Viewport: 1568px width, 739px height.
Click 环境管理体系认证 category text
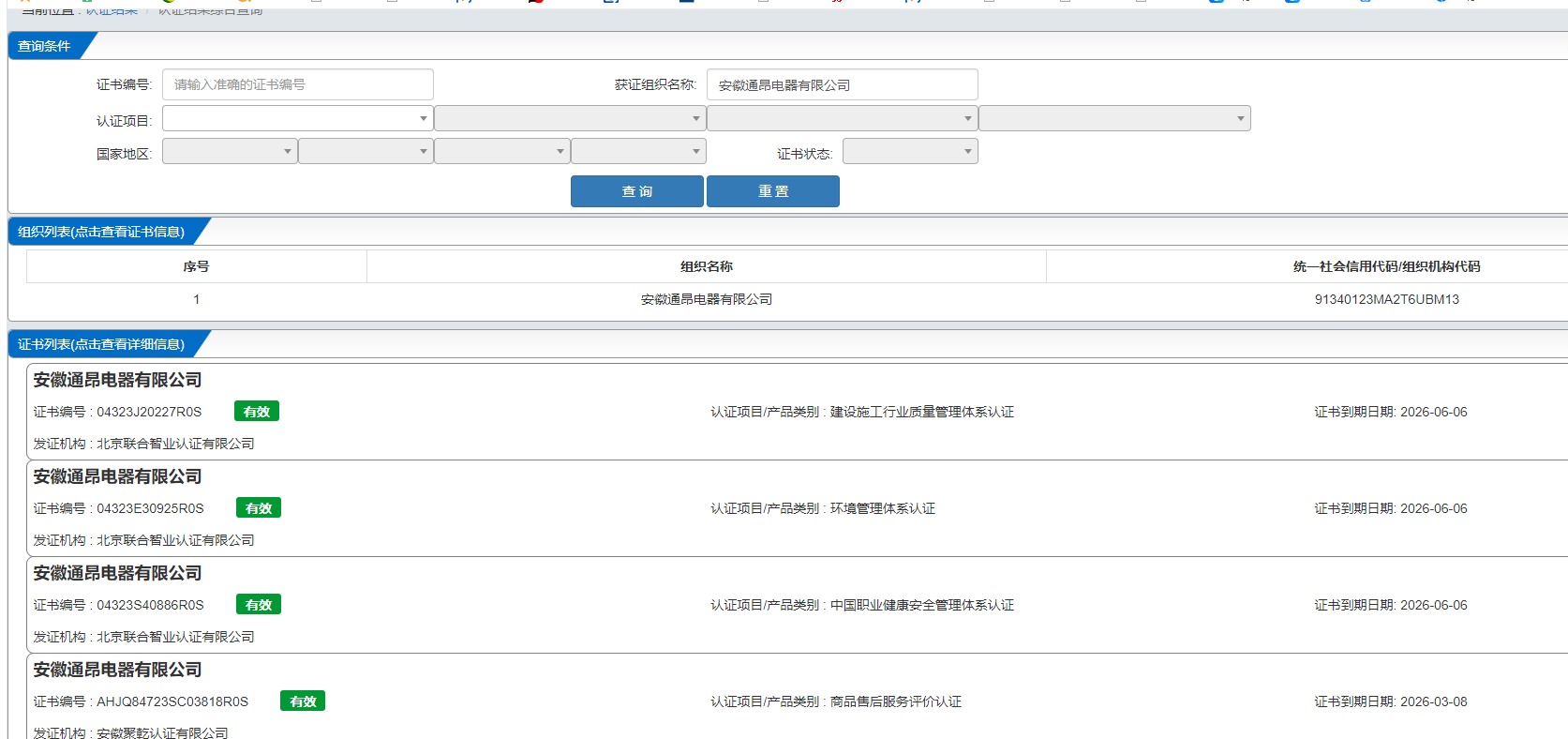point(883,508)
